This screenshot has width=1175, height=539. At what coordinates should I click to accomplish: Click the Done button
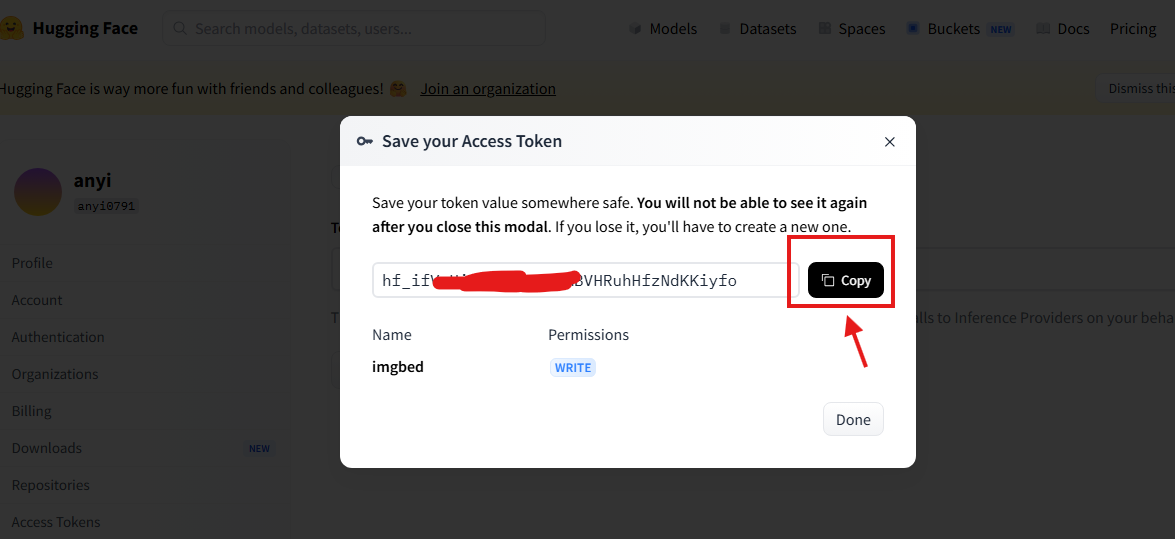pos(853,420)
